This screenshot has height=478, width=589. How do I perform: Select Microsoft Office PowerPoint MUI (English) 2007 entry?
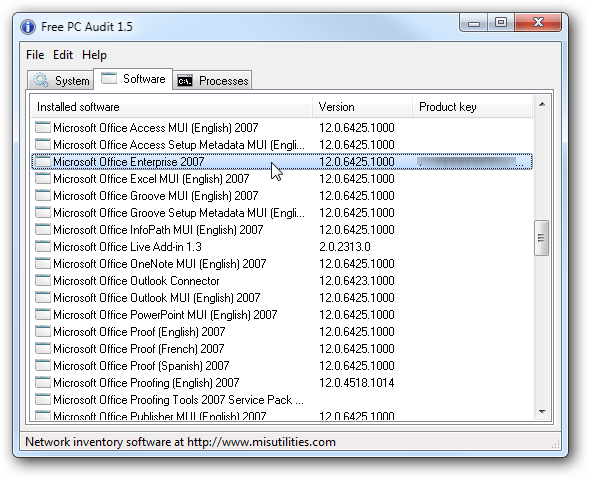point(165,315)
